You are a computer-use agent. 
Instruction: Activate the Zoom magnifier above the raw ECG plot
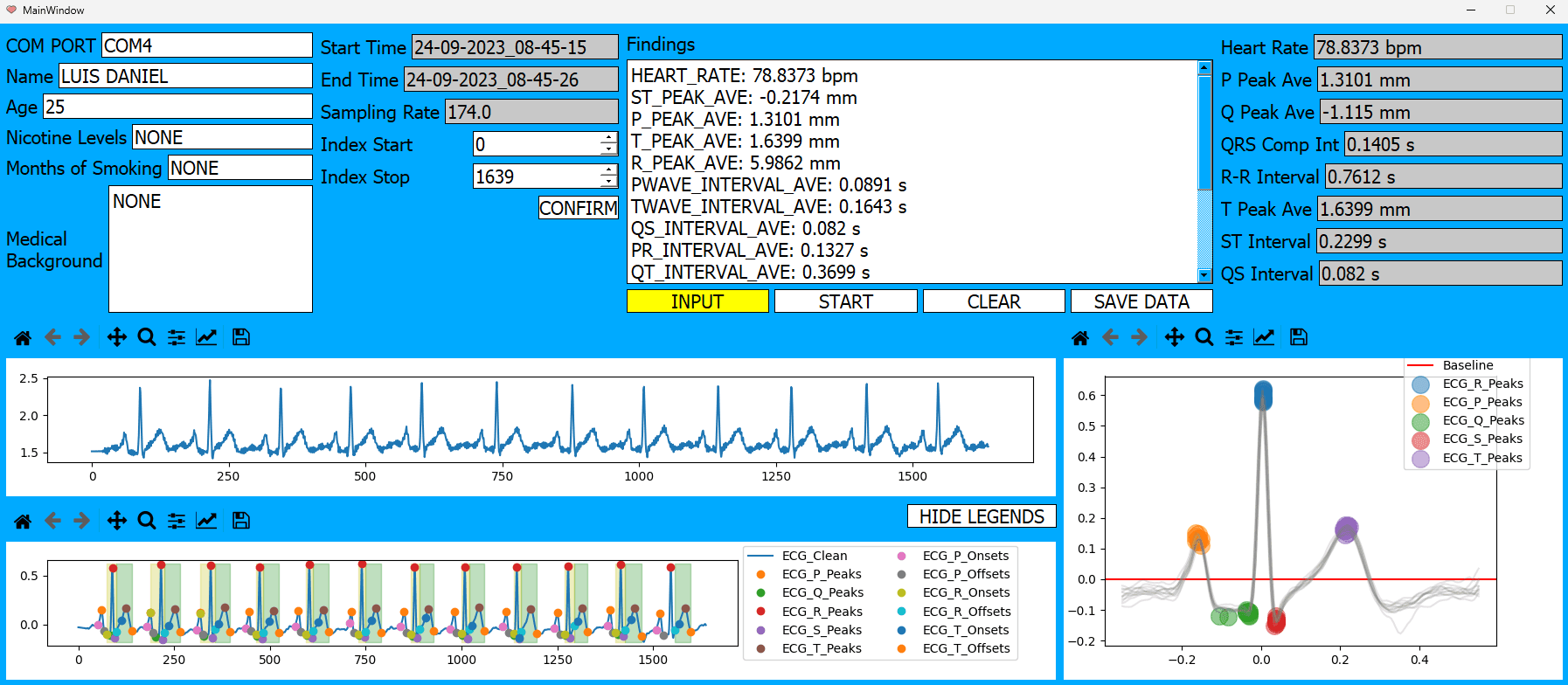(147, 337)
